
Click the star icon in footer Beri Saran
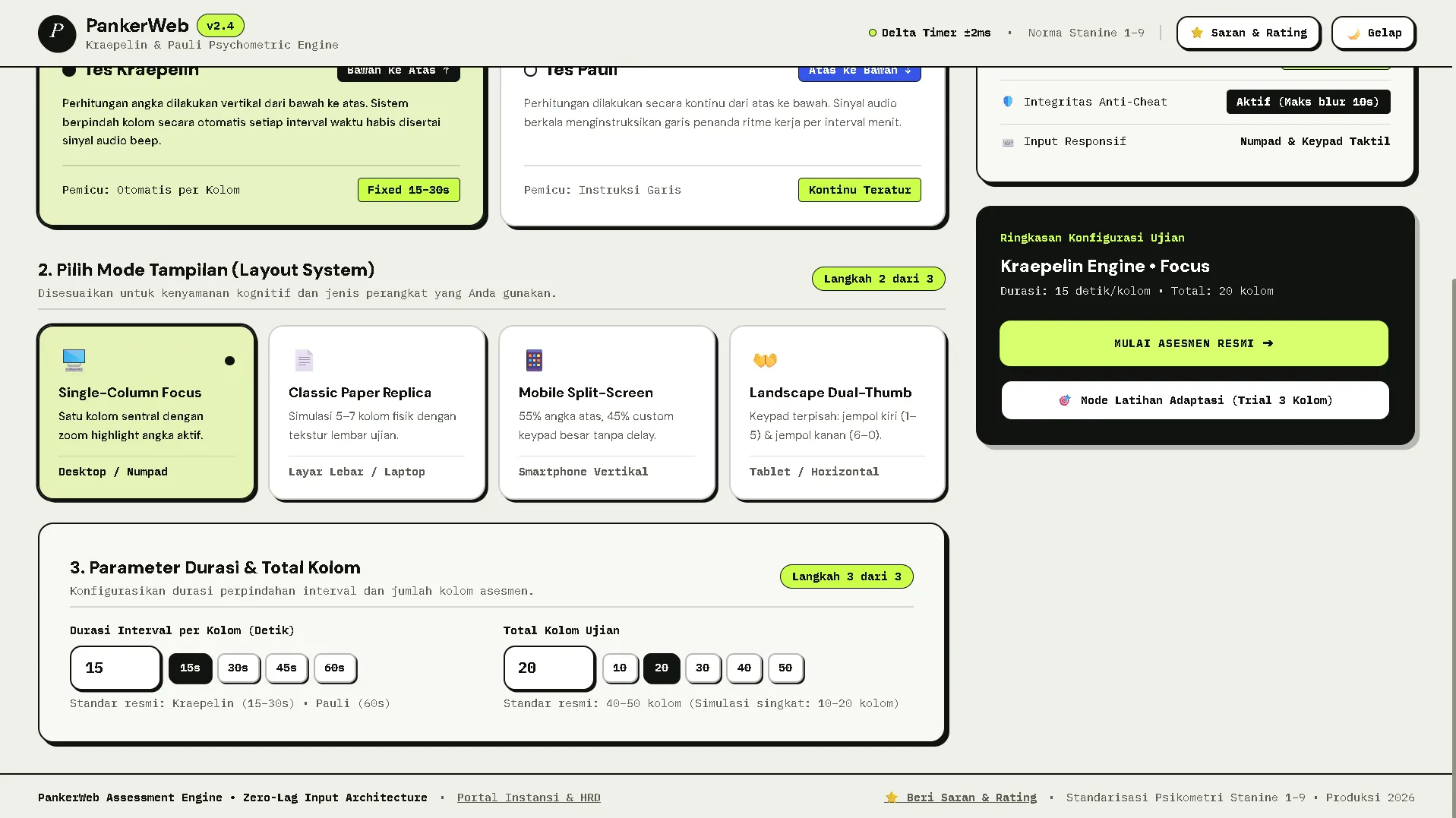click(891, 797)
